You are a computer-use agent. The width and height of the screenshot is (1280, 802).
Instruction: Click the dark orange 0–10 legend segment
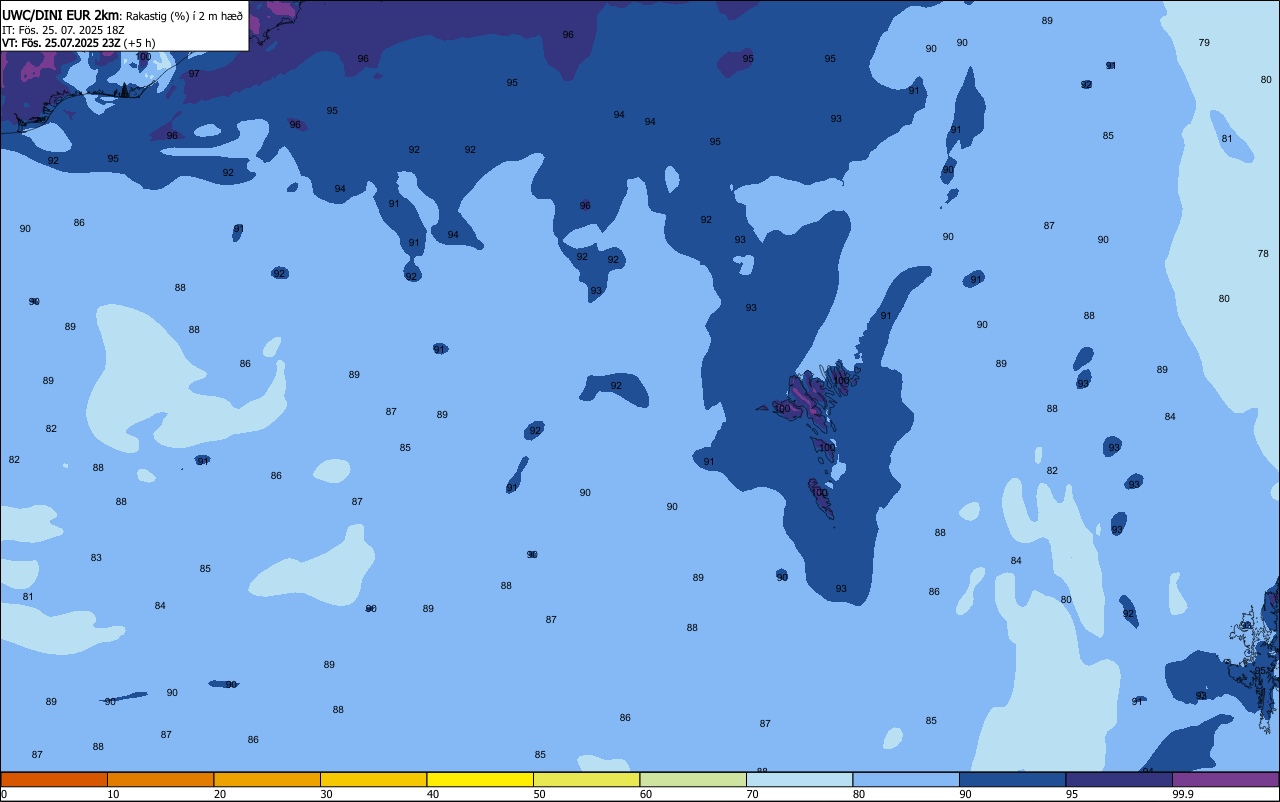tap(54, 779)
